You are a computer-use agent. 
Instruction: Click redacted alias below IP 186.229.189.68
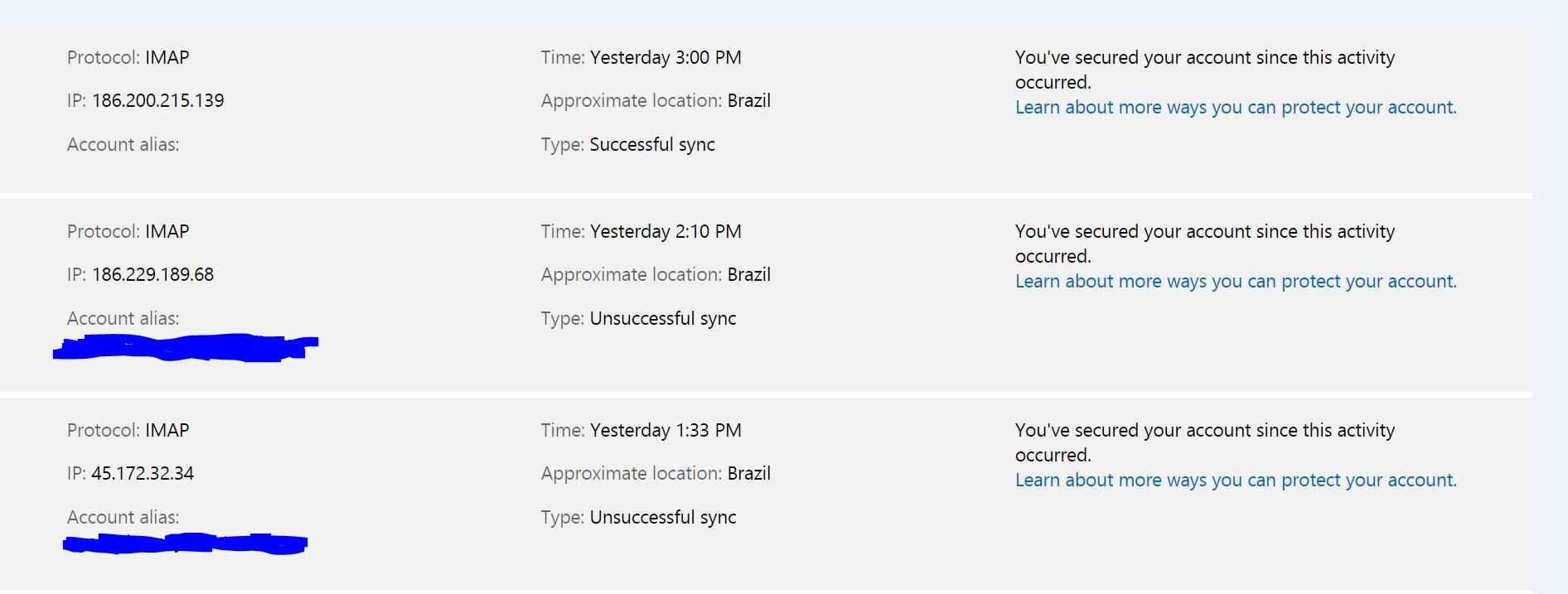pos(186,347)
